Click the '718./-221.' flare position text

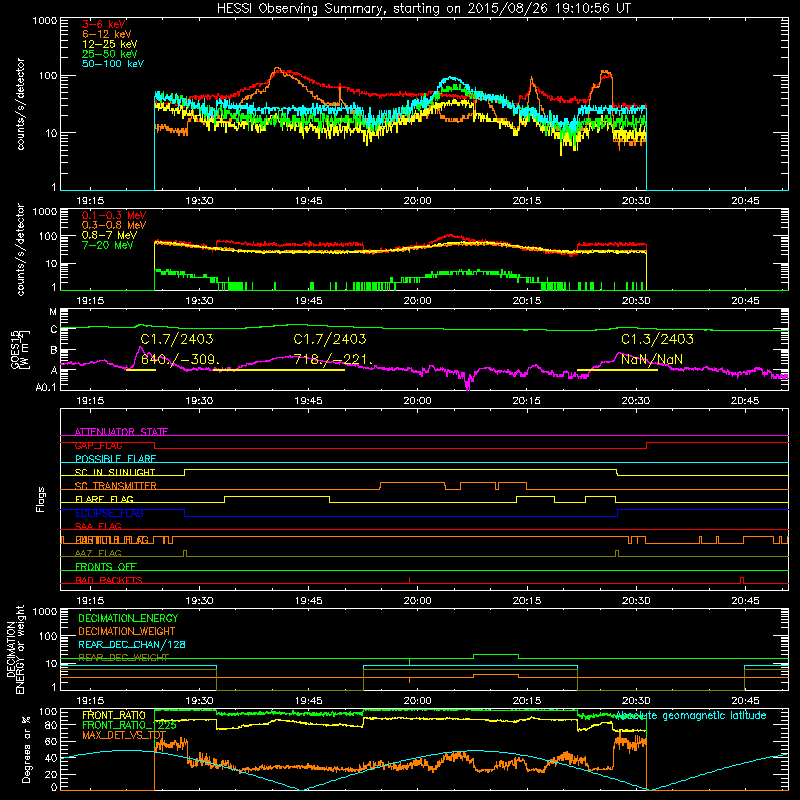(333, 360)
